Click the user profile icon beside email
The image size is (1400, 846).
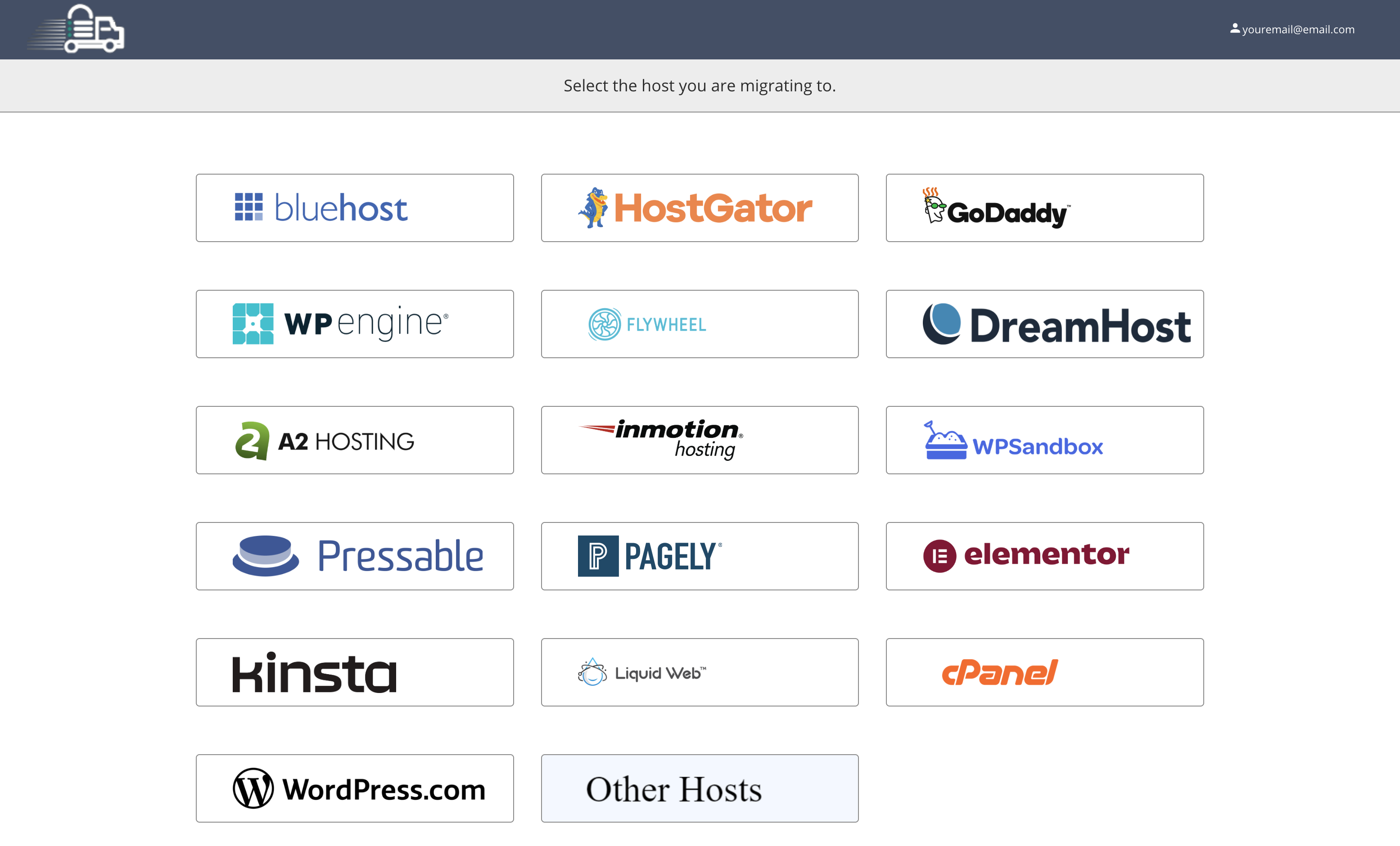(x=1235, y=28)
